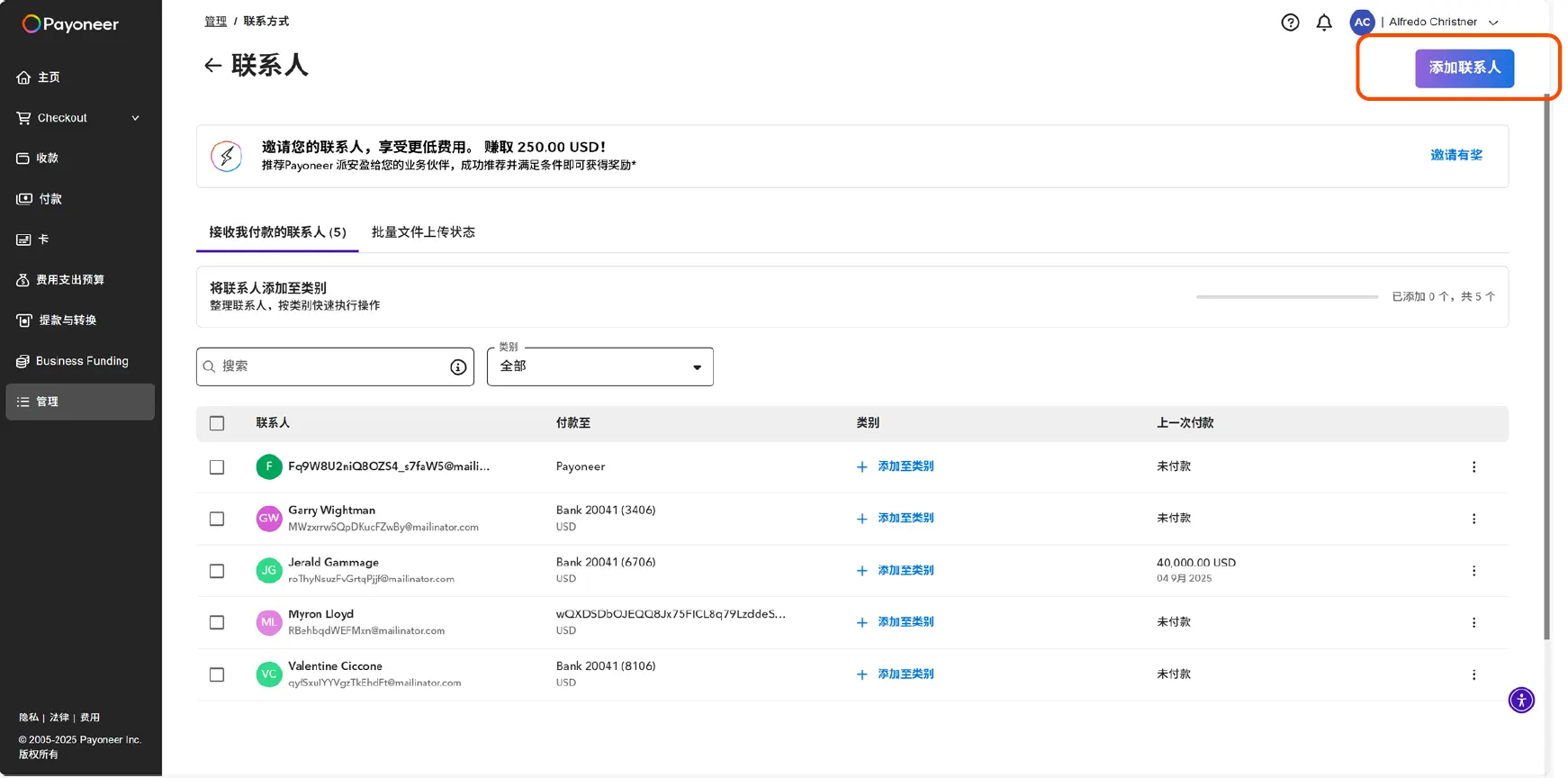Open row menu for Jerald Gammage

1473,571
